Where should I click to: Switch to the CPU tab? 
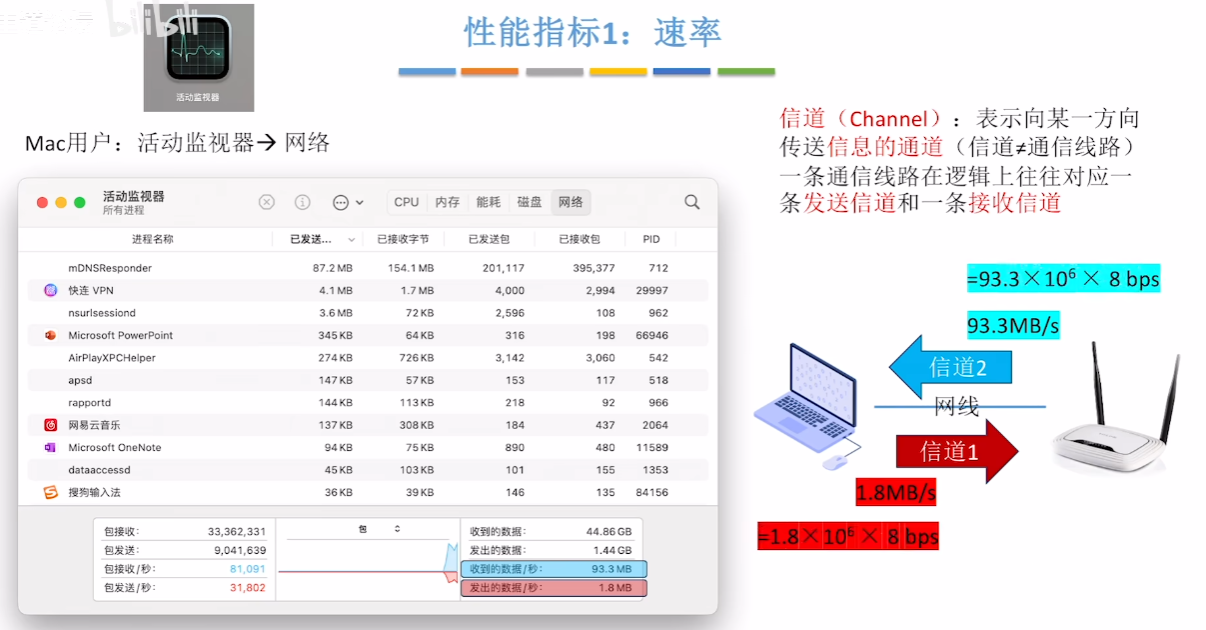point(406,202)
